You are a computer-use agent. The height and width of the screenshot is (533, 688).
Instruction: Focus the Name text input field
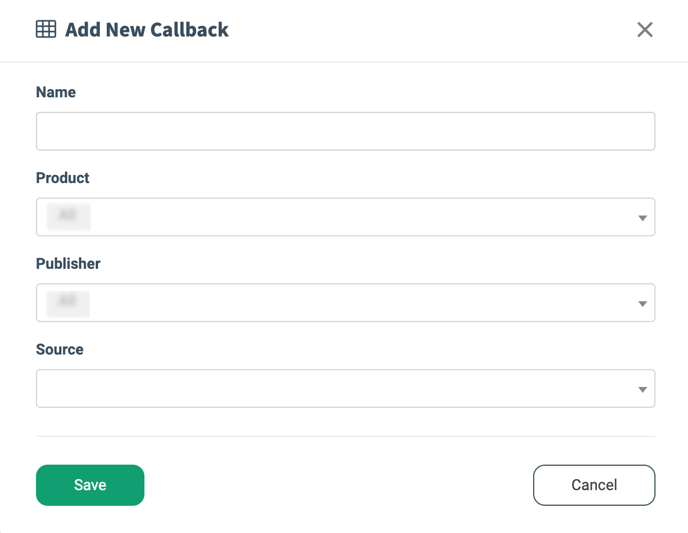point(345,131)
